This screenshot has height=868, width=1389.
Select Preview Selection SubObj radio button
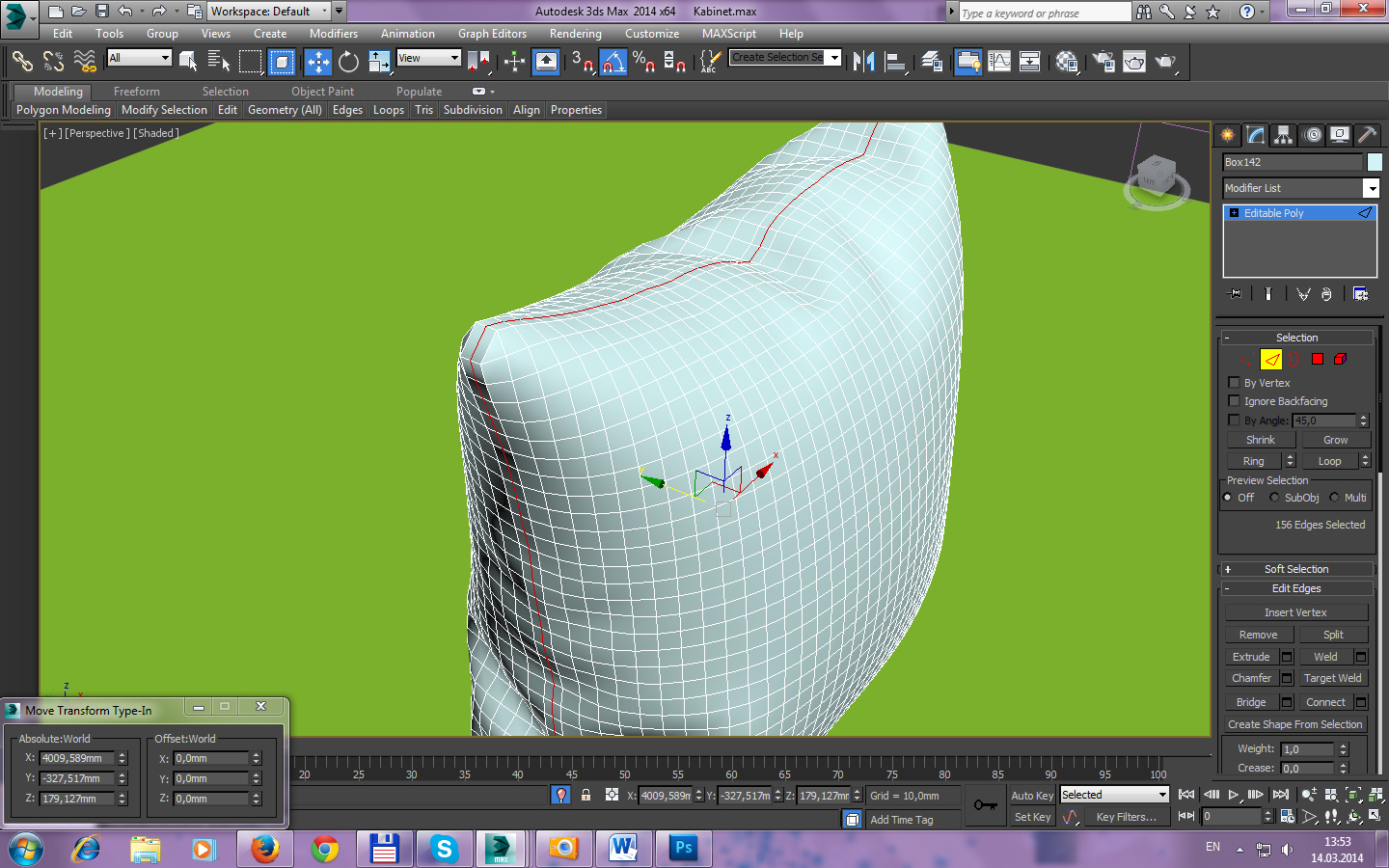coord(1274,498)
